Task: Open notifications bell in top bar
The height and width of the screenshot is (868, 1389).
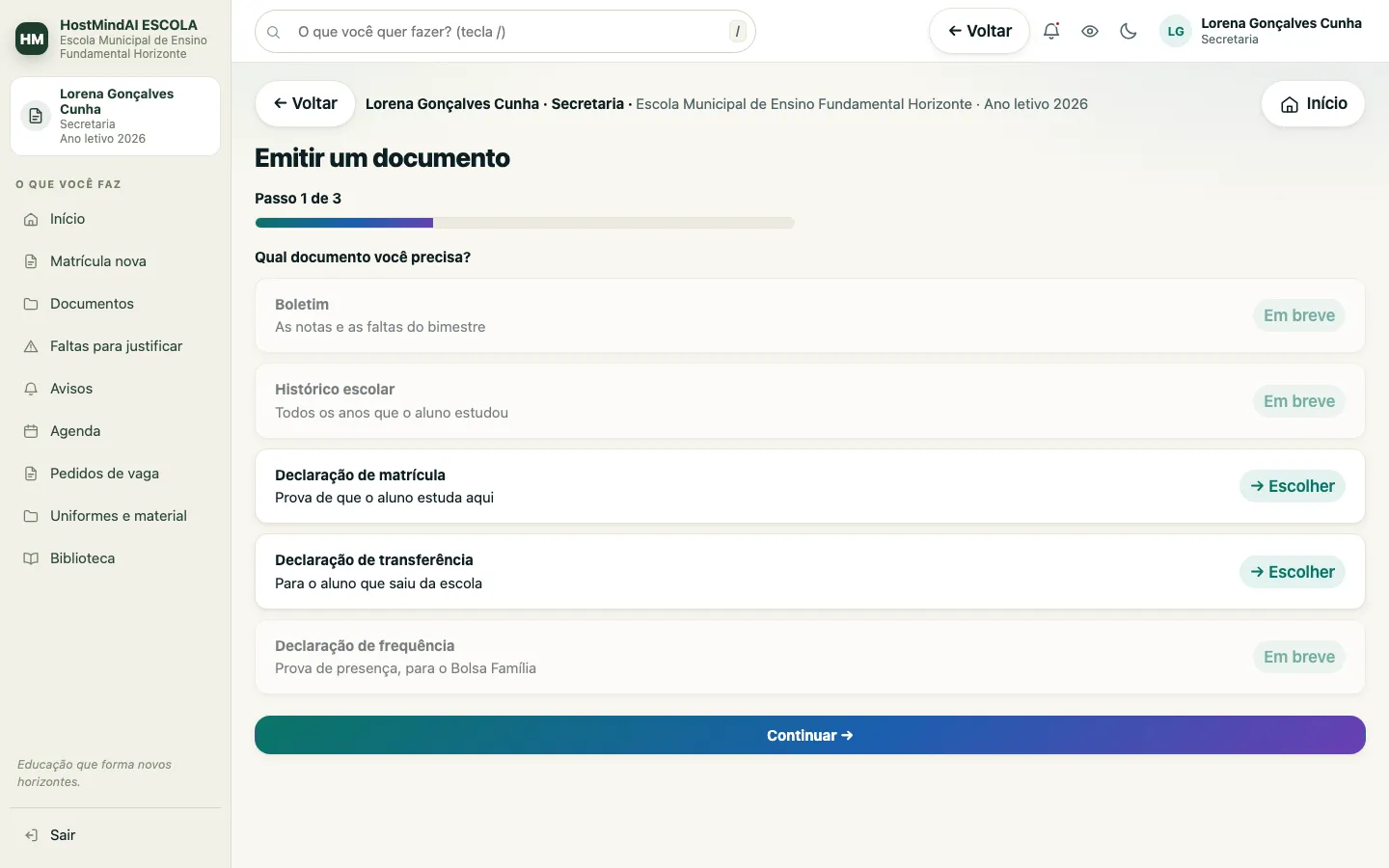Action: [1051, 31]
